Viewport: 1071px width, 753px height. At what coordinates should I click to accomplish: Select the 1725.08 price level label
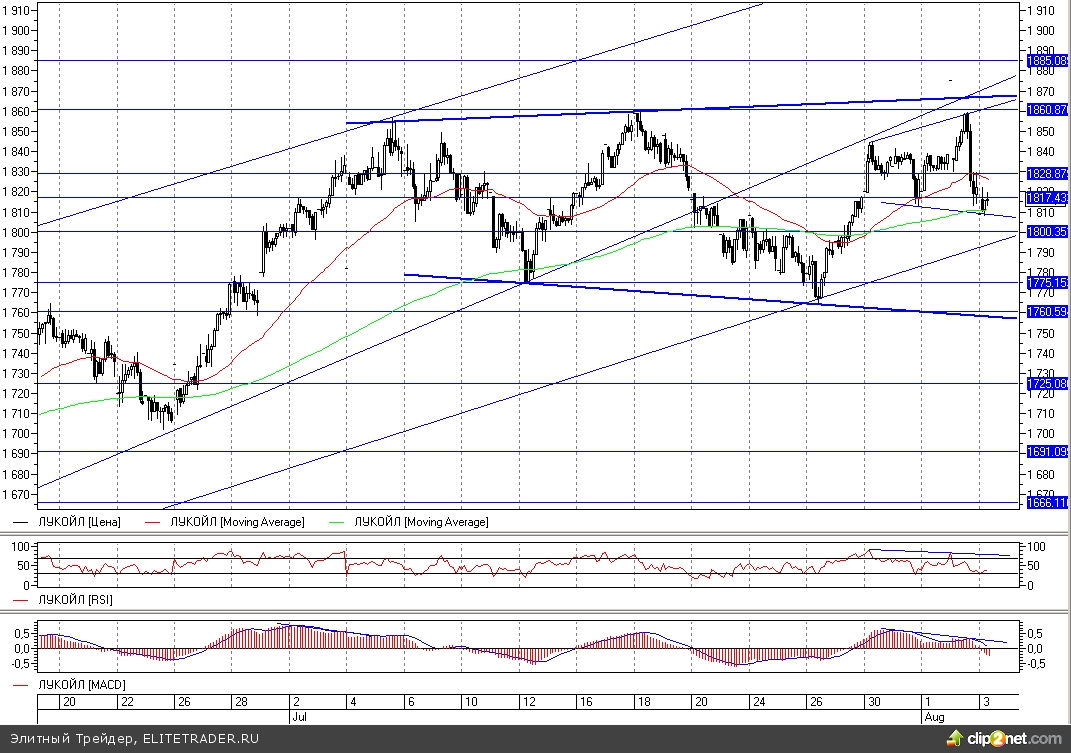[1047, 383]
